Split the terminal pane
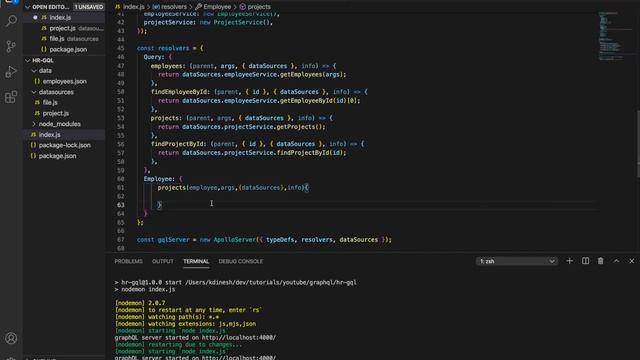 pyautogui.click(x=585, y=261)
